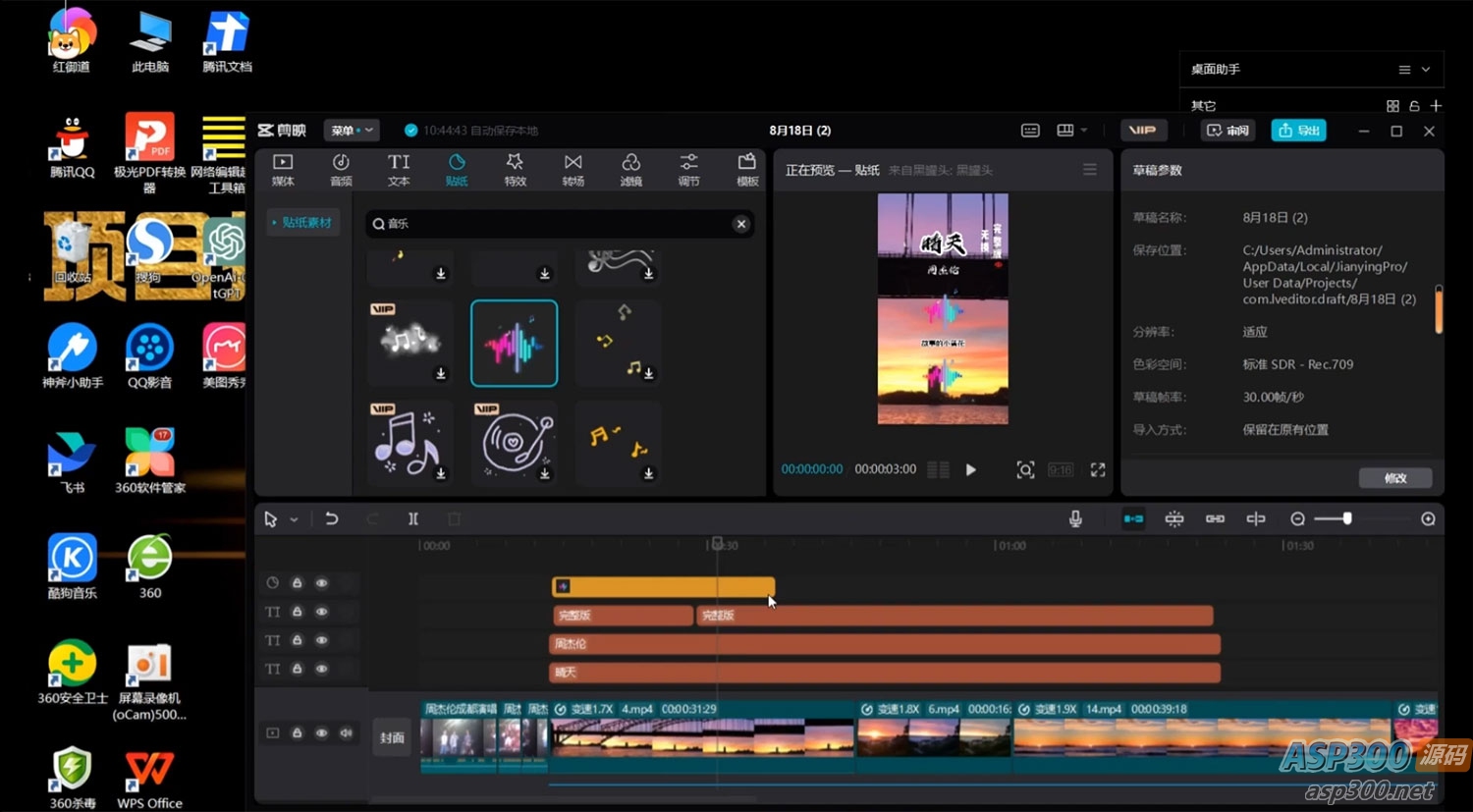
Task: Click the keyboard shortcuts icon in title bar
Action: 1030,131
